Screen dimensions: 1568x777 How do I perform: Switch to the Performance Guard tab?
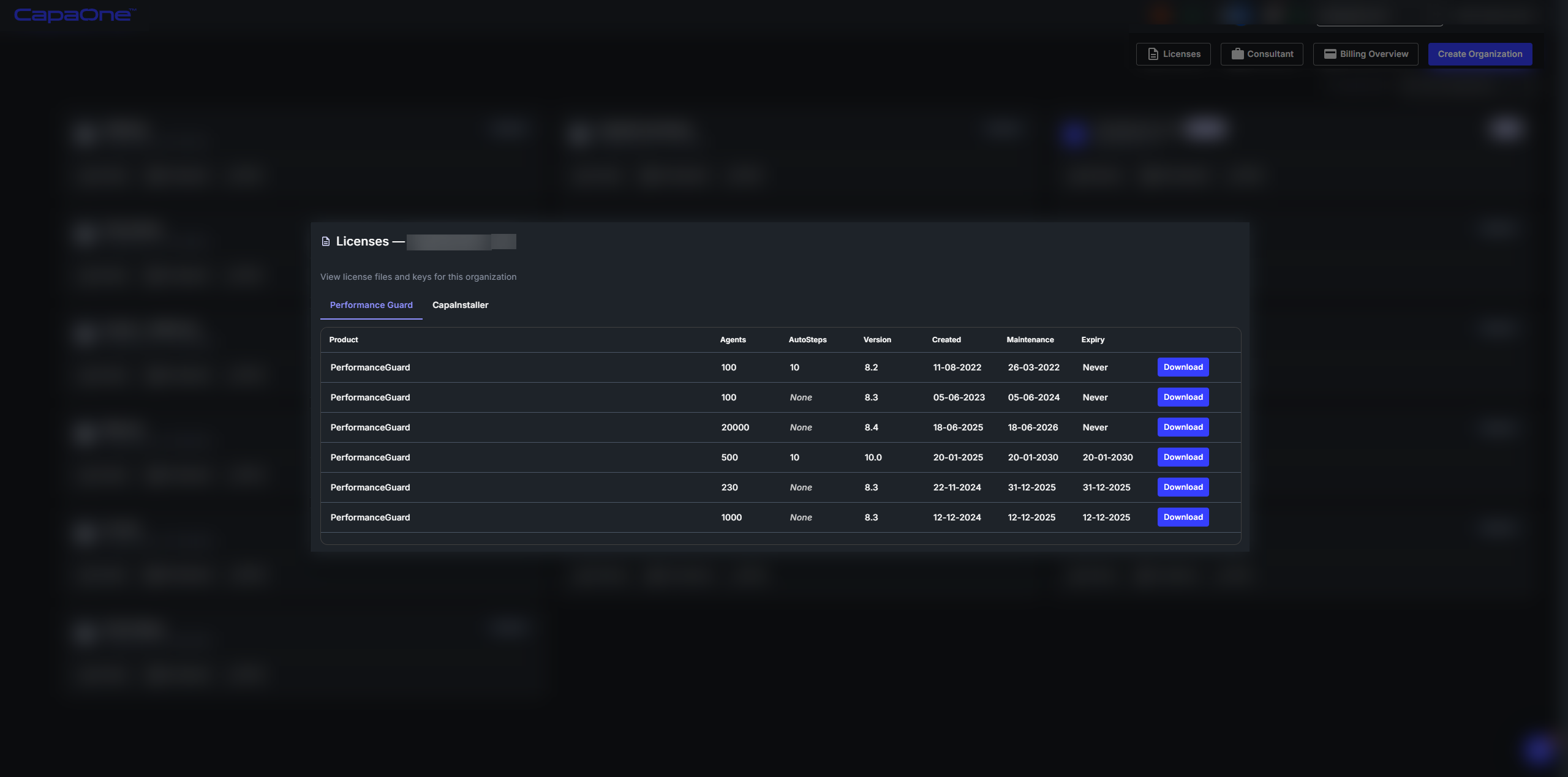pos(371,305)
